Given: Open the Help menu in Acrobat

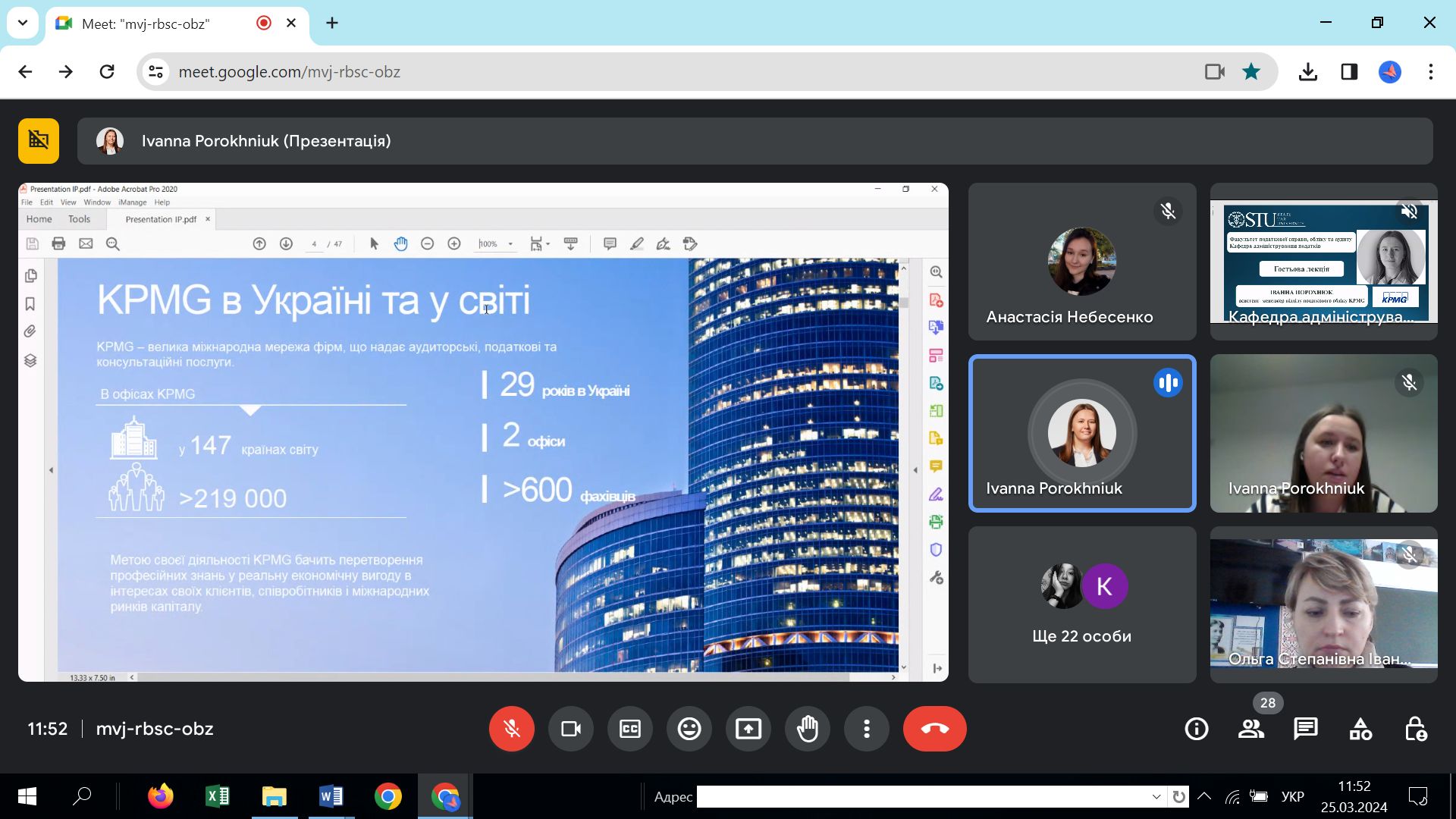Looking at the screenshot, I should [x=162, y=202].
